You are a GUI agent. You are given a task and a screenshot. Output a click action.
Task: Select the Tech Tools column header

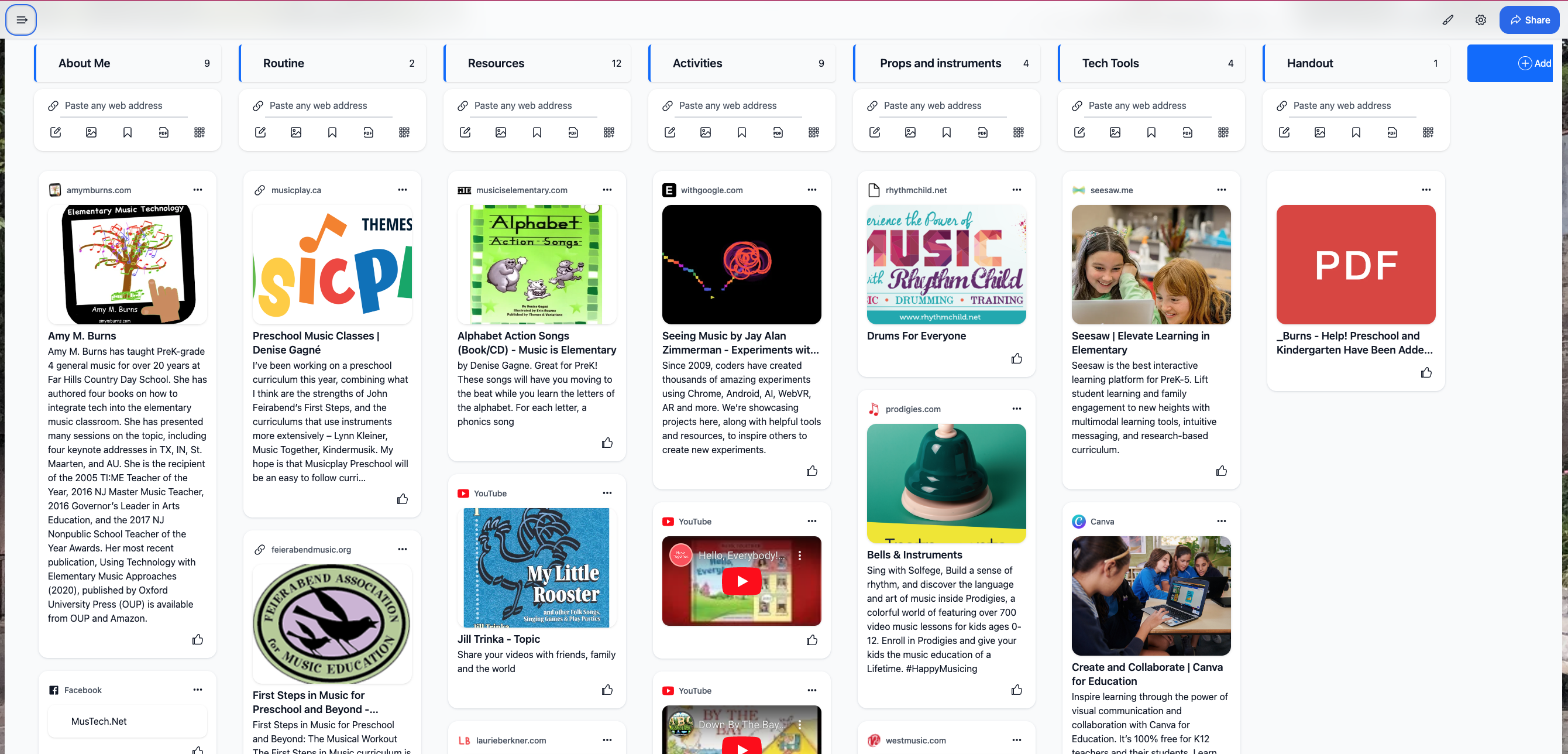pos(1151,63)
